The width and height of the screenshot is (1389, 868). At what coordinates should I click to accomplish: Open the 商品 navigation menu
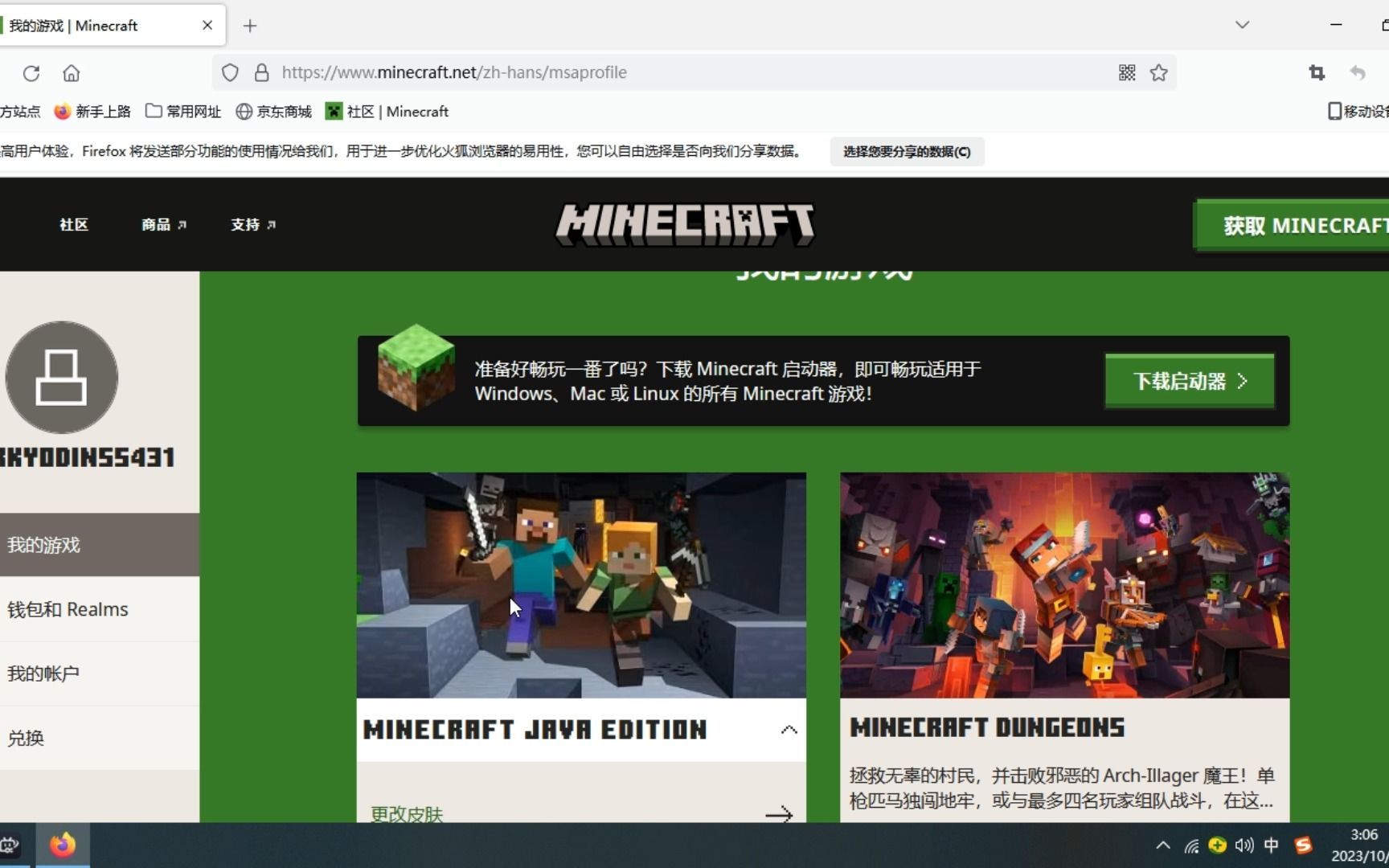pos(164,225)
